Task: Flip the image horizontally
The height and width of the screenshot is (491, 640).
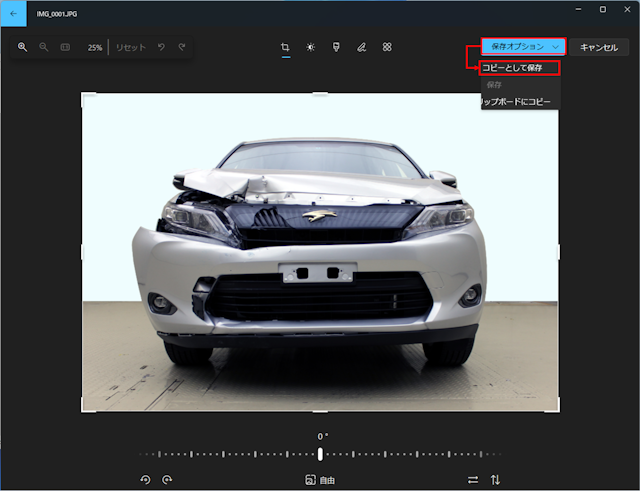Action: (473, 480)
